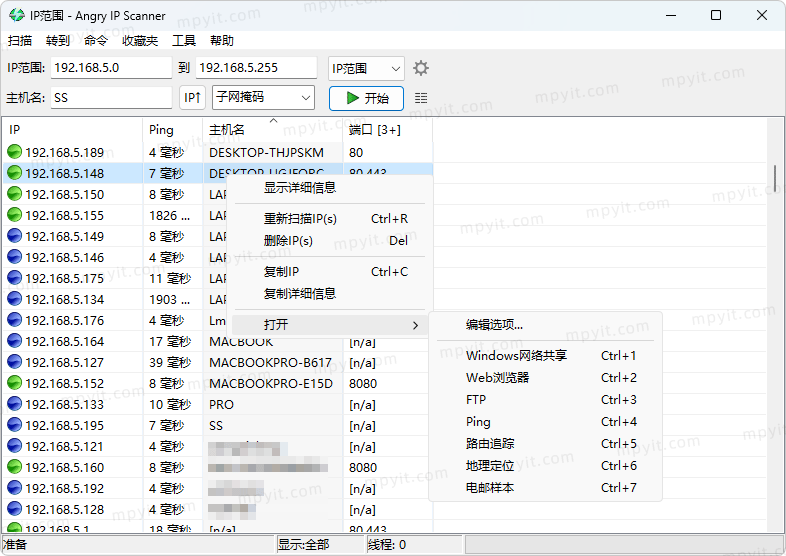Choose 重新扫描IP(s) in context menu
The width and height of the screenshot is (786, 556).
[x=330, y=219]
